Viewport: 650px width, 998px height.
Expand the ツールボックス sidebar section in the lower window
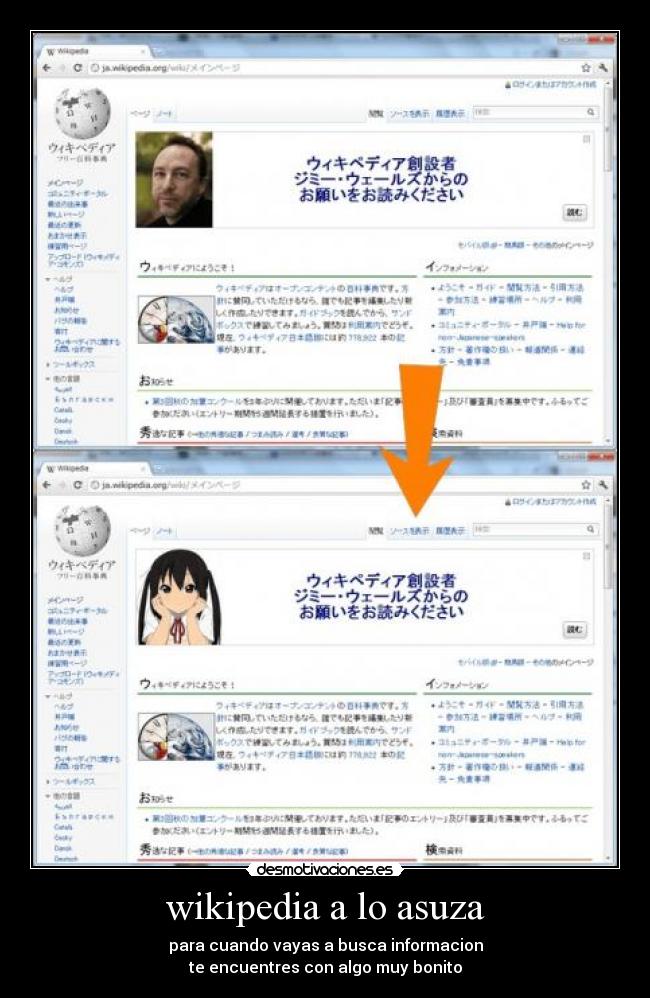[x=71, y=782]
